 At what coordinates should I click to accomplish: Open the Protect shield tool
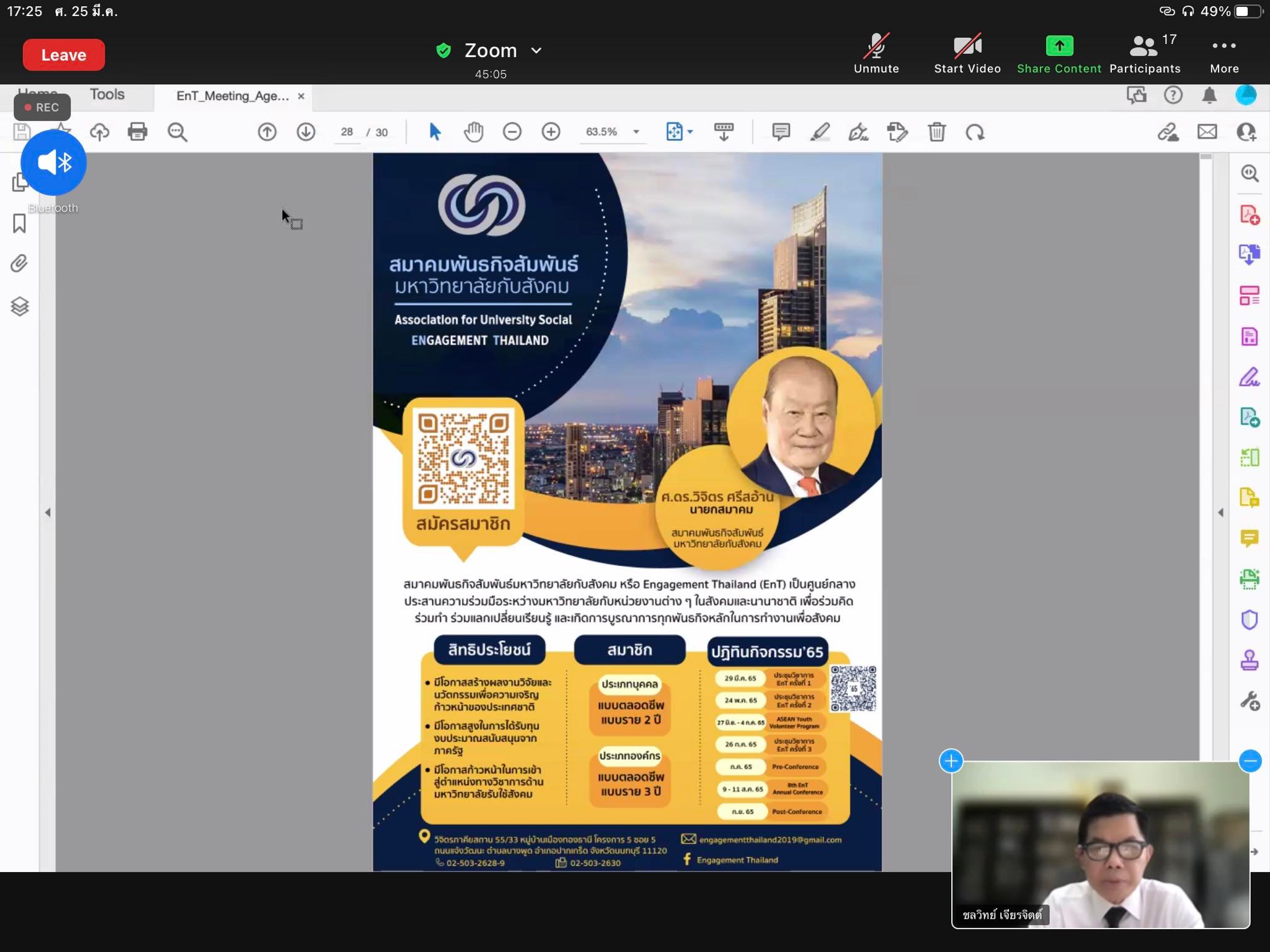point(1250,619)
